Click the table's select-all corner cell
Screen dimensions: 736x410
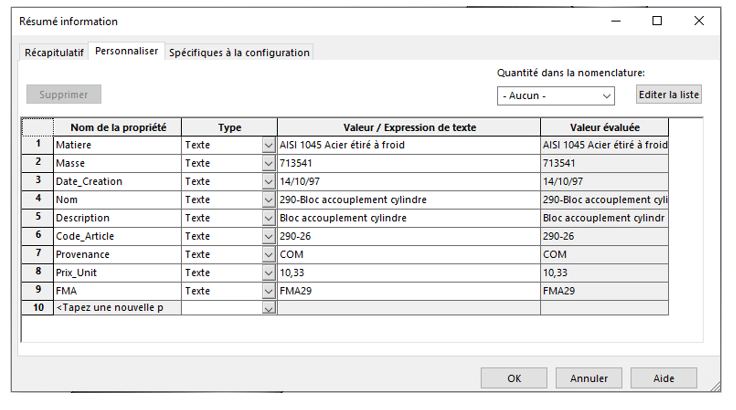click(x=38, y=127)
